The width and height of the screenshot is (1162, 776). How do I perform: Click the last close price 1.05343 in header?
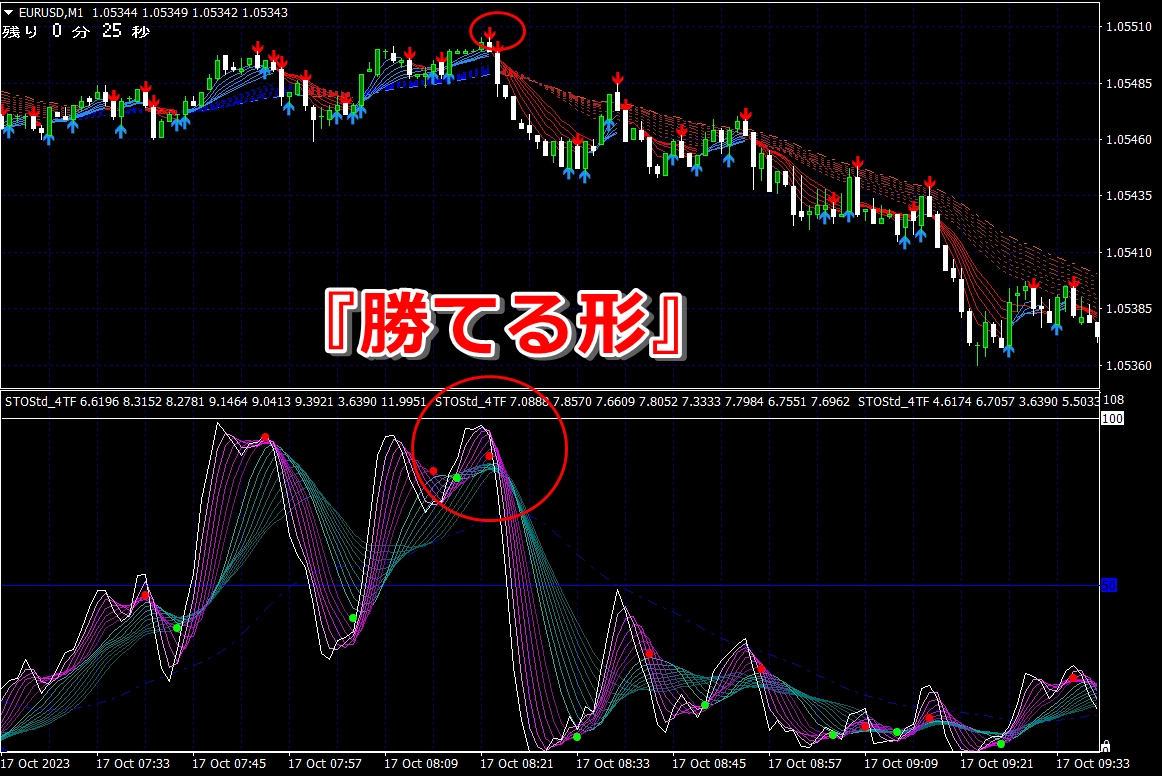[265, 13]
